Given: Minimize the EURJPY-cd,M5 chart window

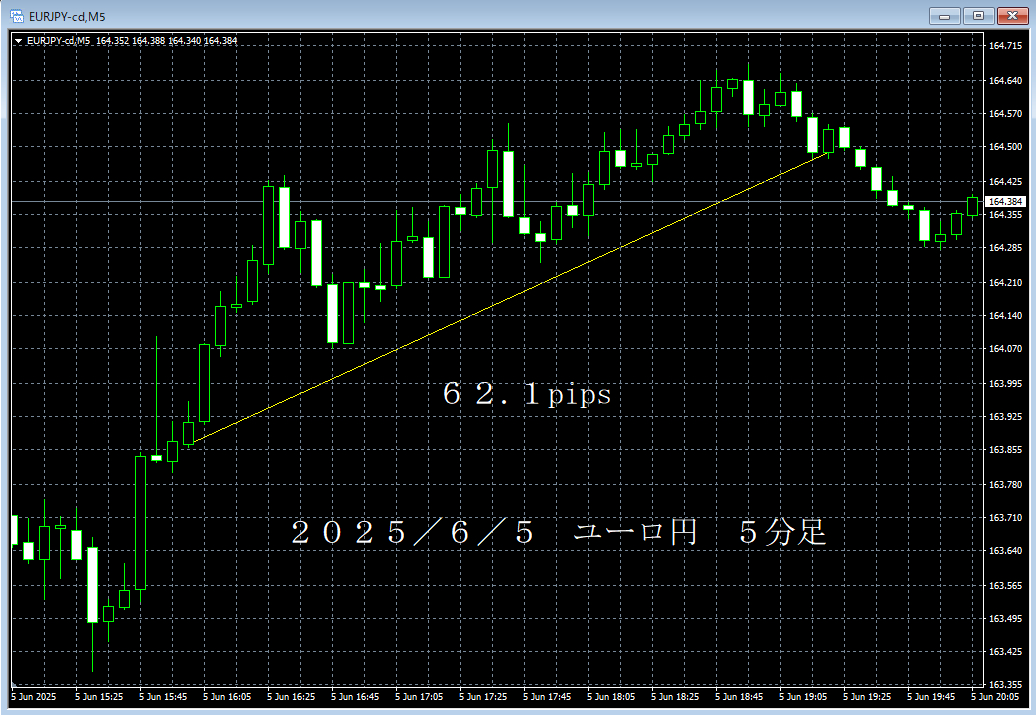Looking at the screenshot, I should point(944,16).
